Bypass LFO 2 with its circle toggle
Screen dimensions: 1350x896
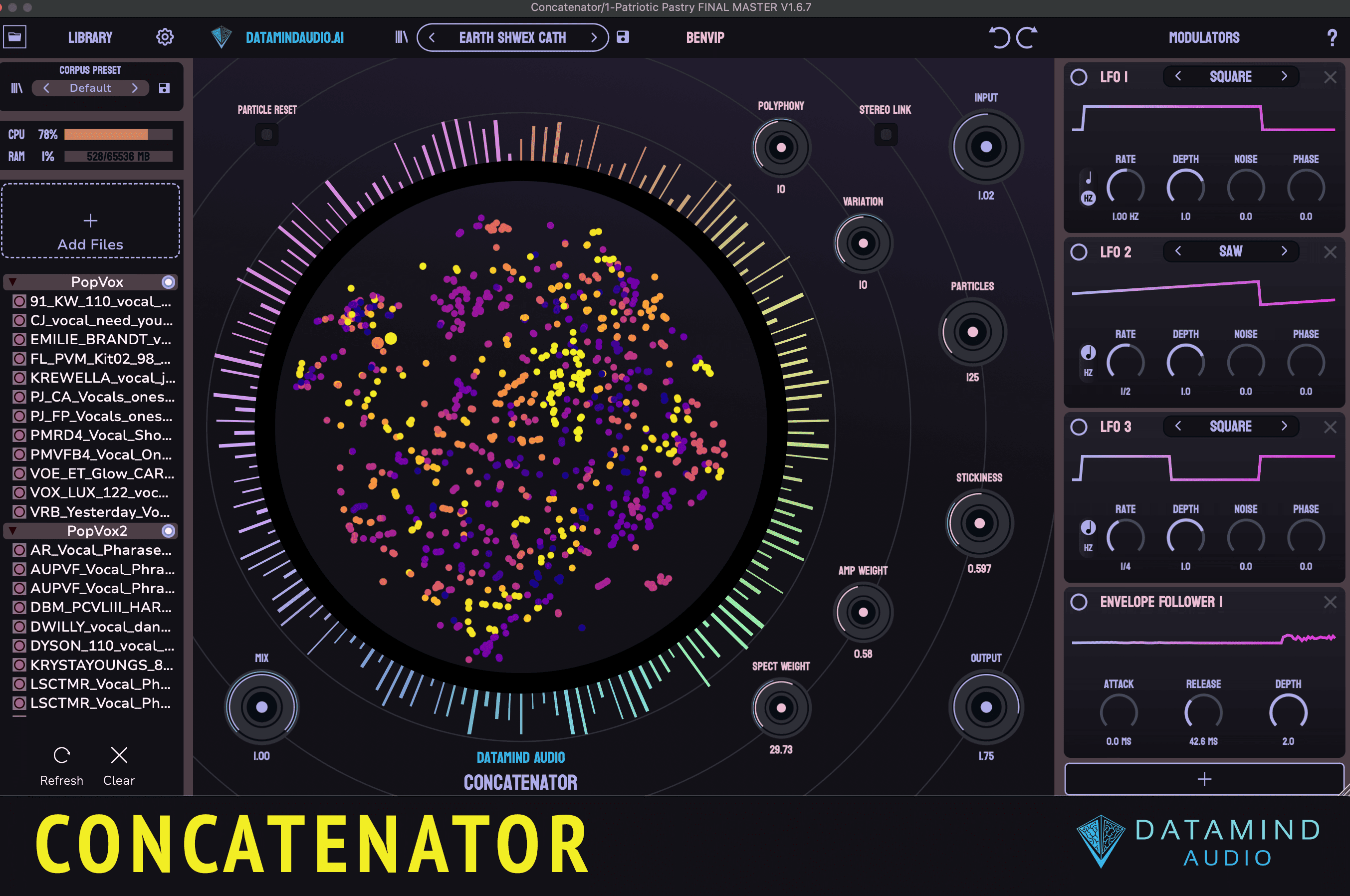[x=1079, y=252]
